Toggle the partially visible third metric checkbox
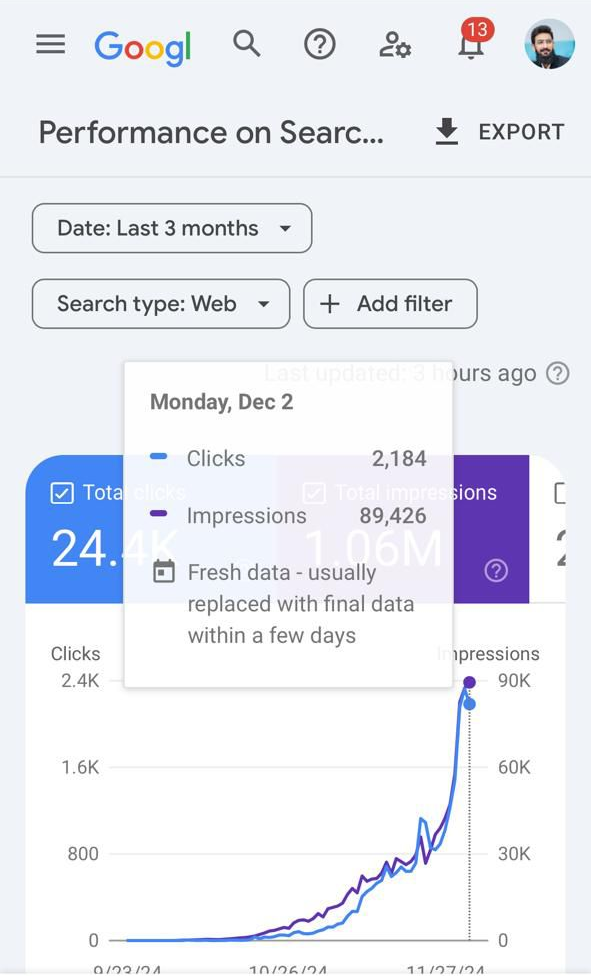The height and width of the screenshot is (976, 591). click(x=560, y=493)
